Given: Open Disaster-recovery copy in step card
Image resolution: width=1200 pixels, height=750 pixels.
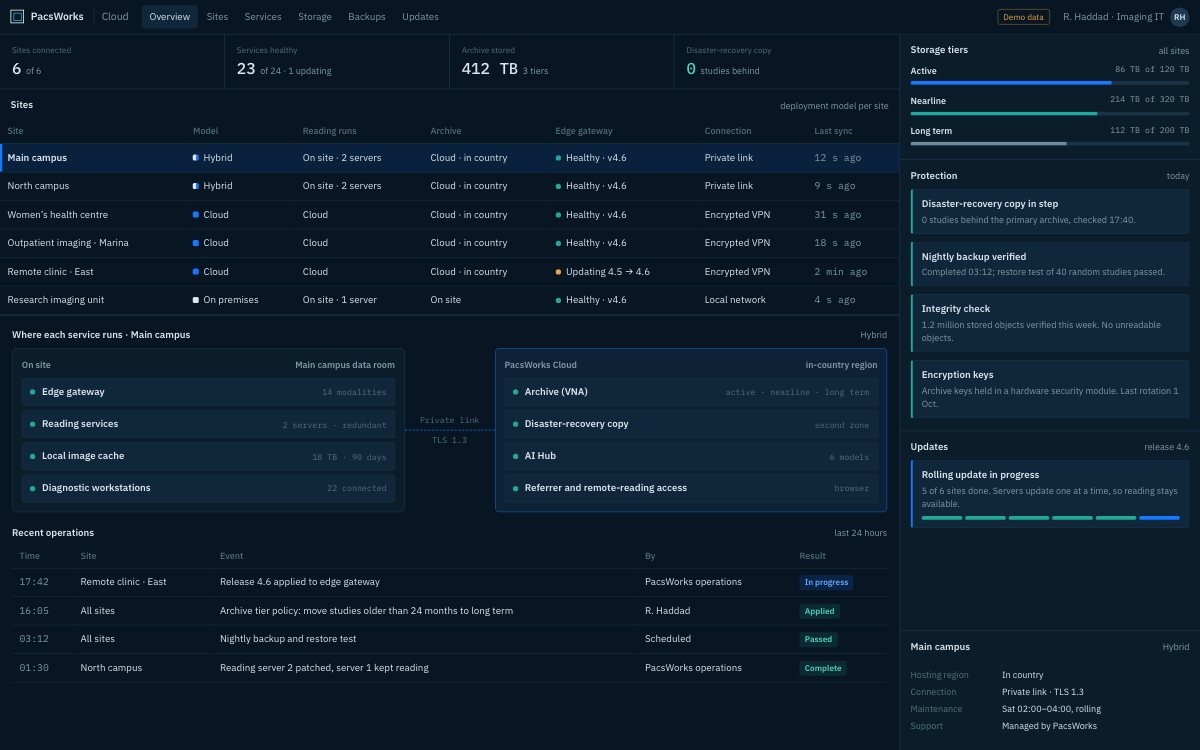Looking at the screenshot, I should (1050, 211).
